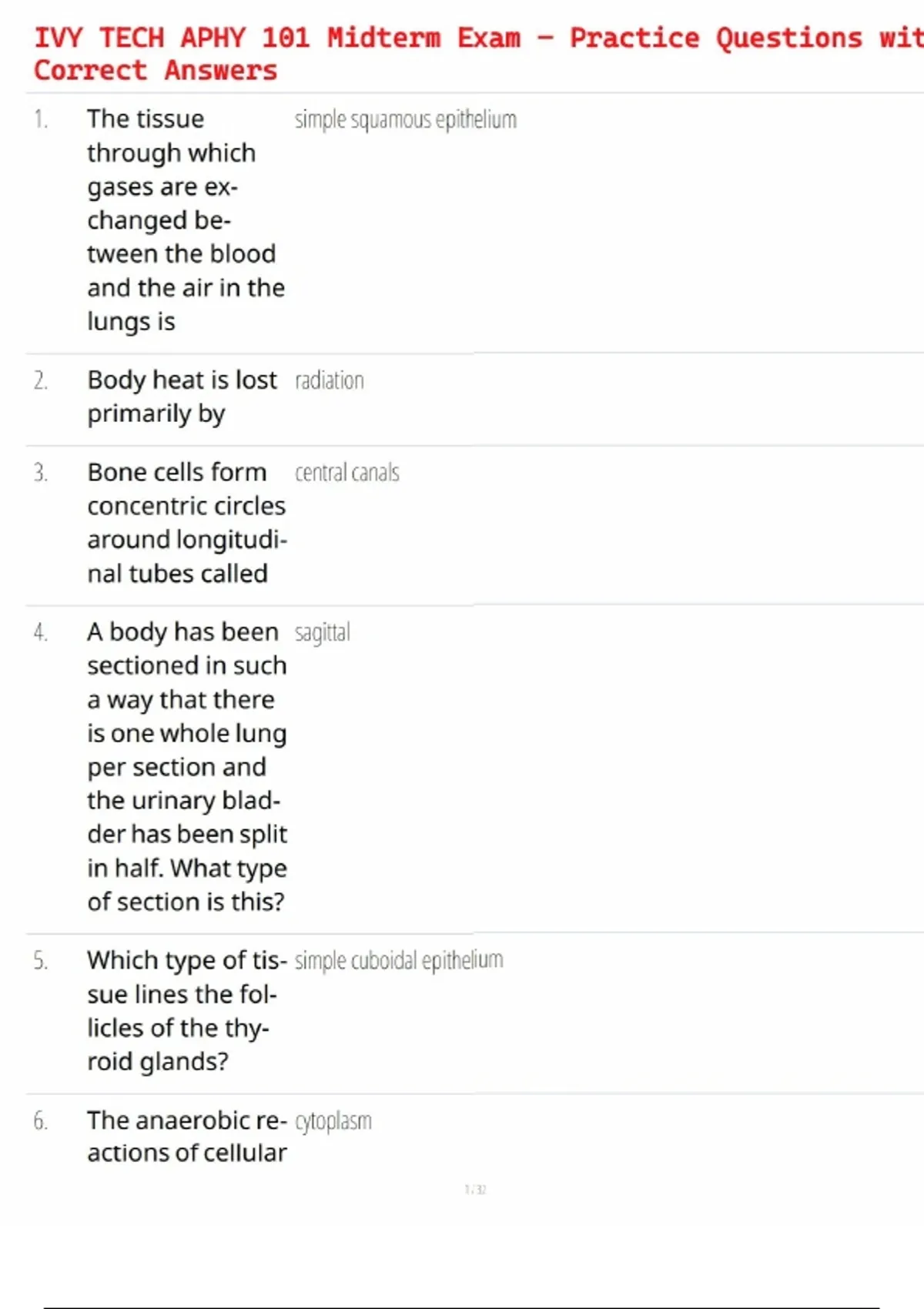924x1309 pixels.
Task: Select the answer 'central canals'
Action: pos(346,473)
